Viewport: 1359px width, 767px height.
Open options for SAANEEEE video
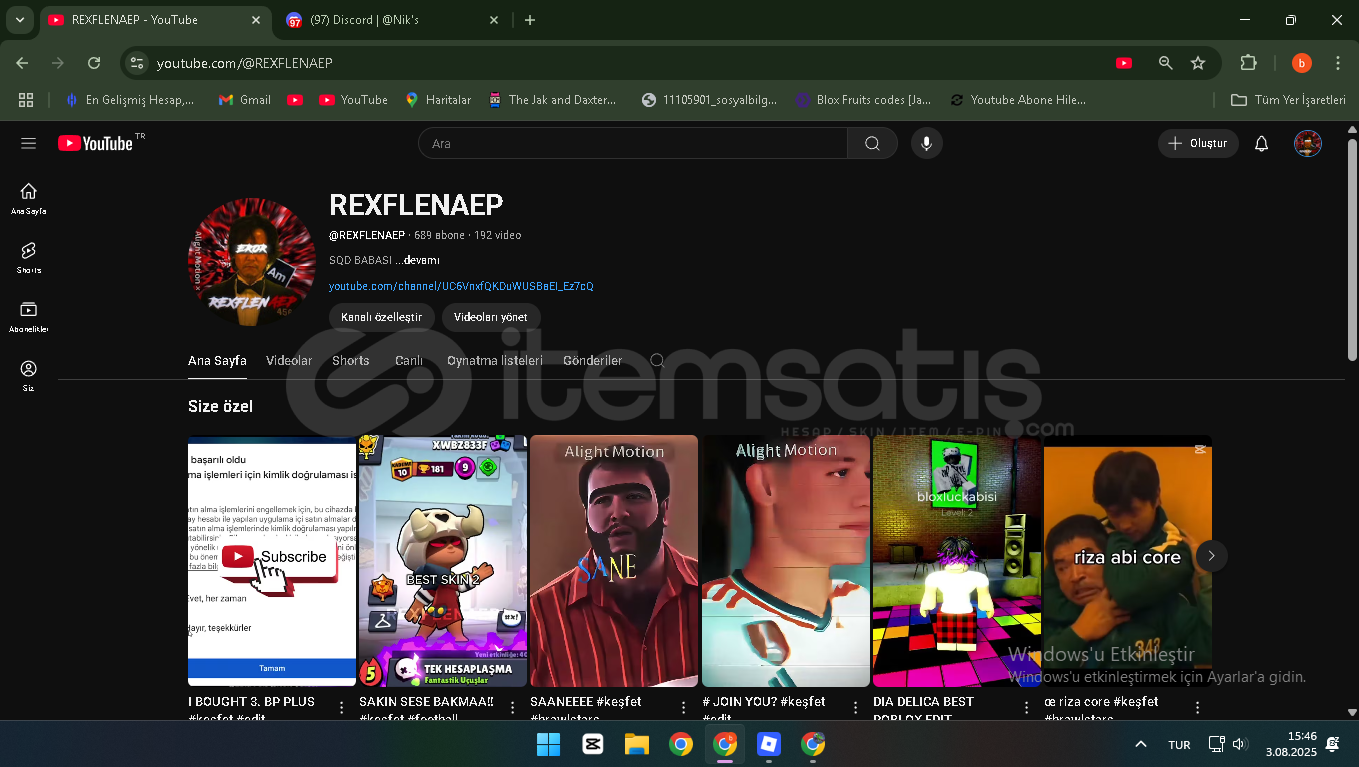point(683,707)
